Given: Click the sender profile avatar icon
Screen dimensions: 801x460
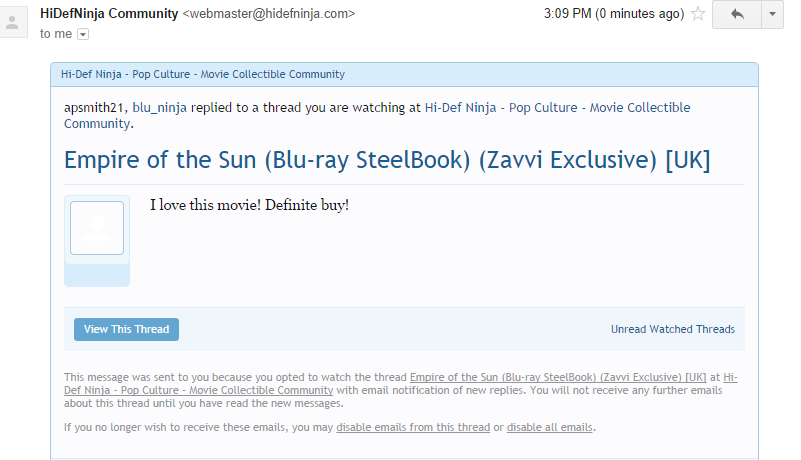Looking at the screenshot, I should pyautogui.click(x=12, y=22).
